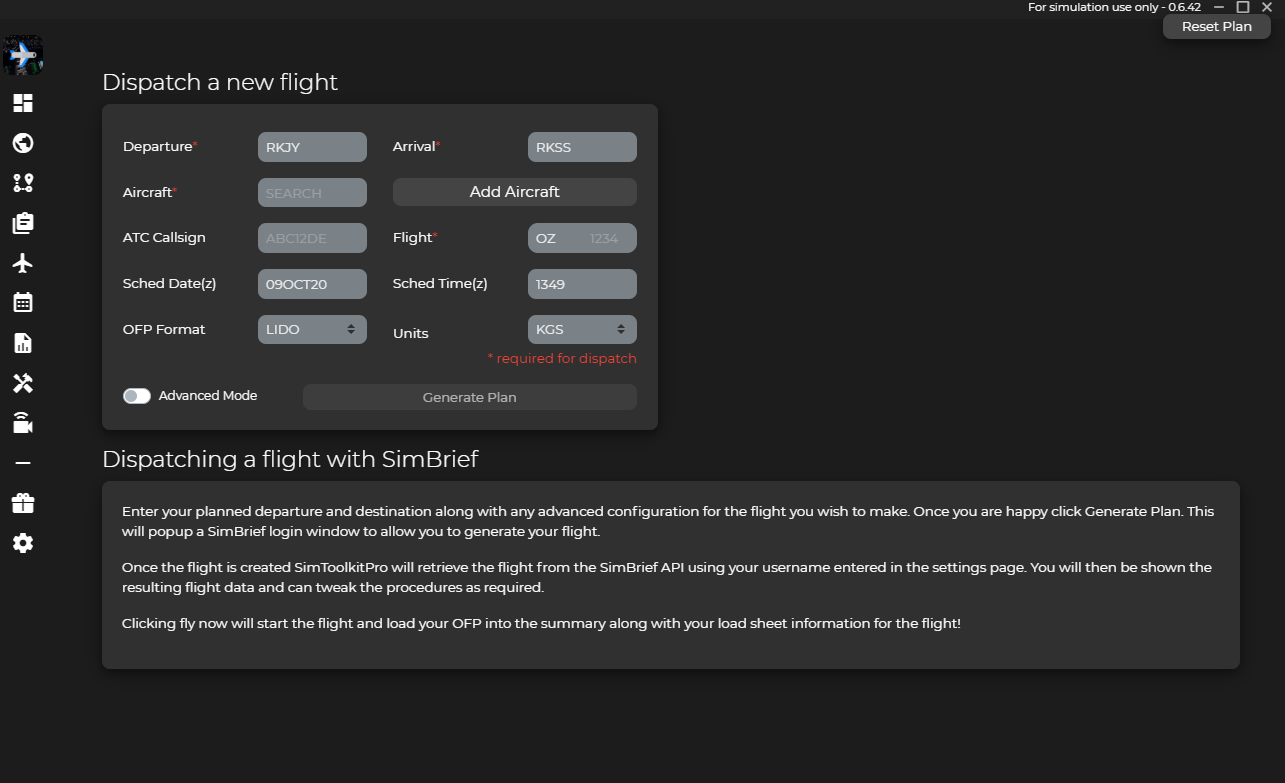This screenshot has height=783, width=1285.
Task: Click the Advanced Mode label text
Action: click(x=208, y=396)
